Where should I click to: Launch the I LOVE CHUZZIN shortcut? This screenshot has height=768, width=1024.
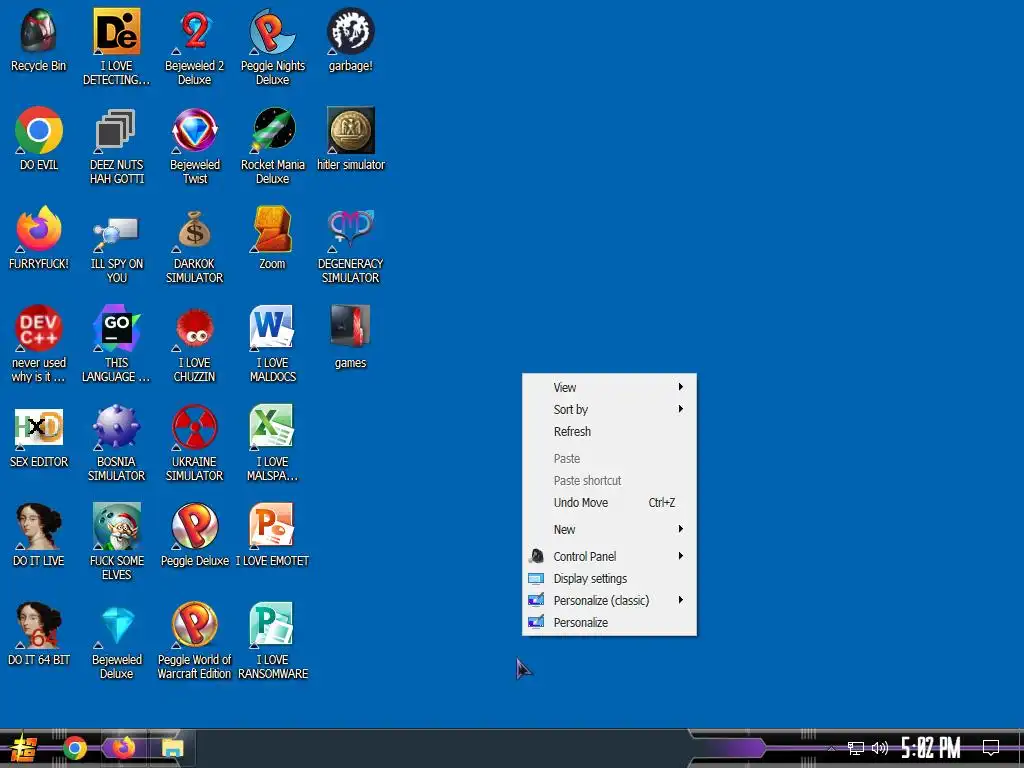tap(195, 344)
